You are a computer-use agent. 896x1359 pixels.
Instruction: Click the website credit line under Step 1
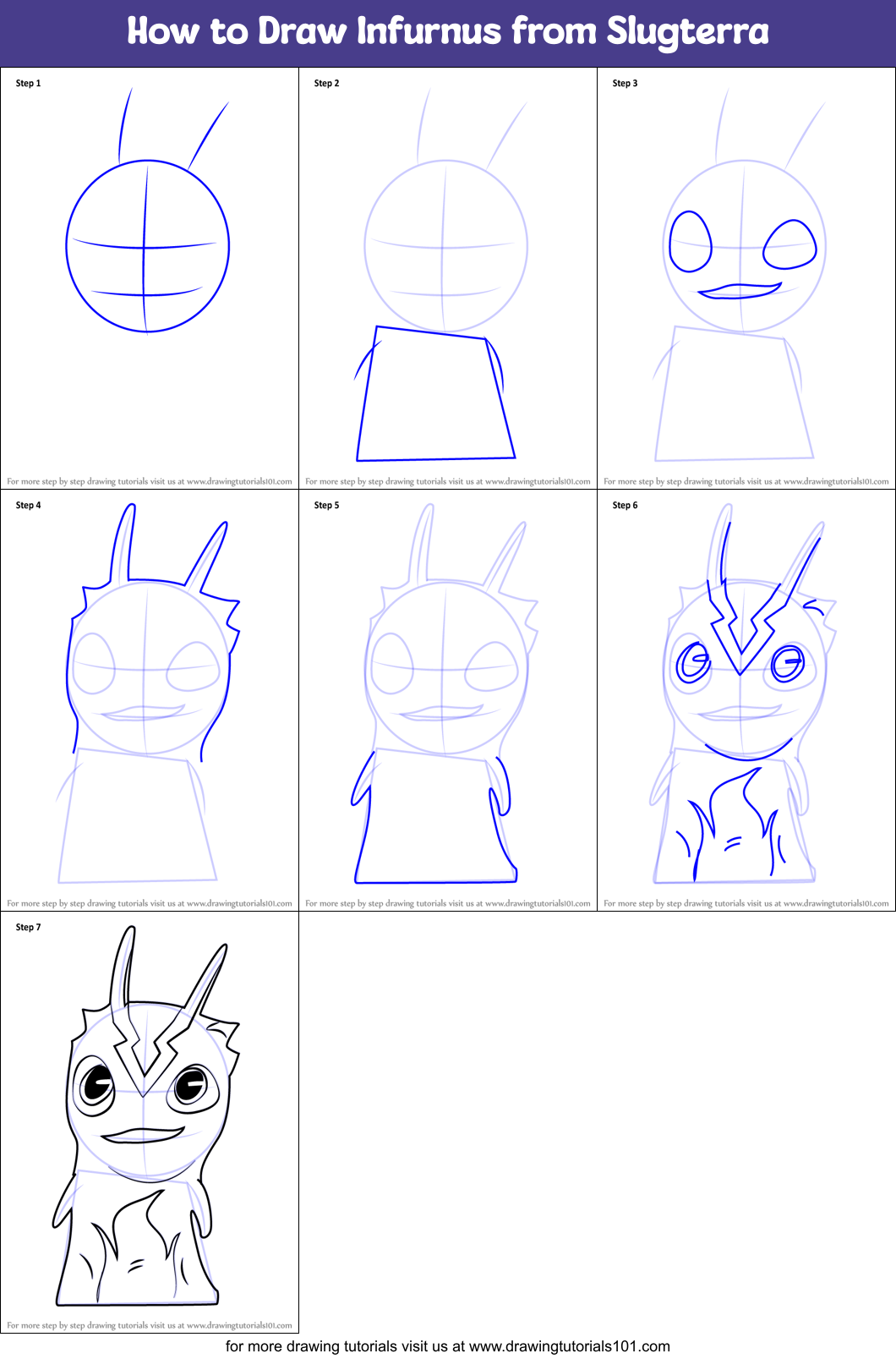coord(150,481)
